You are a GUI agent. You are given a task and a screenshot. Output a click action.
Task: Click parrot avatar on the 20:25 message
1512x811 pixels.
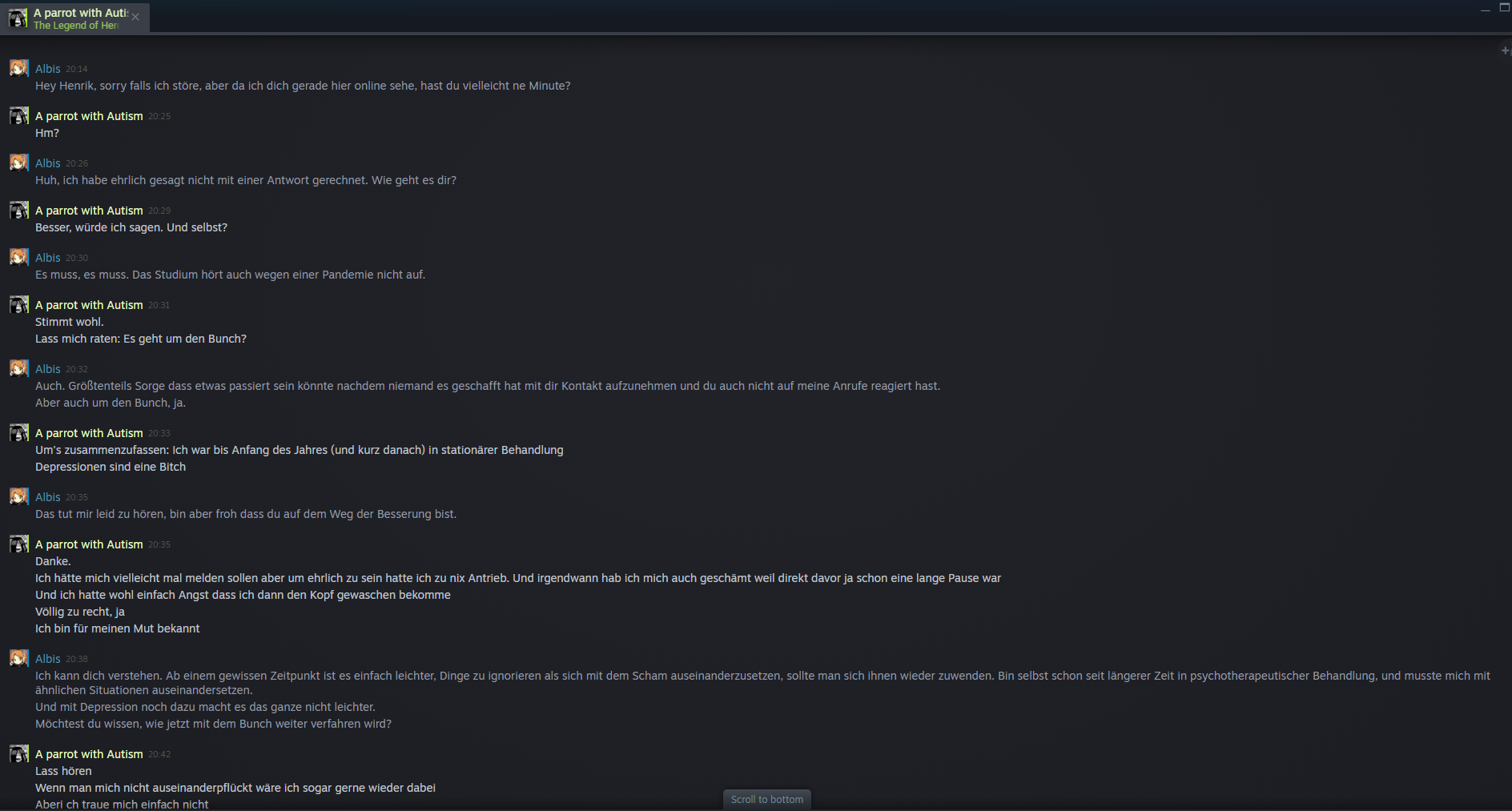[19, 115]
